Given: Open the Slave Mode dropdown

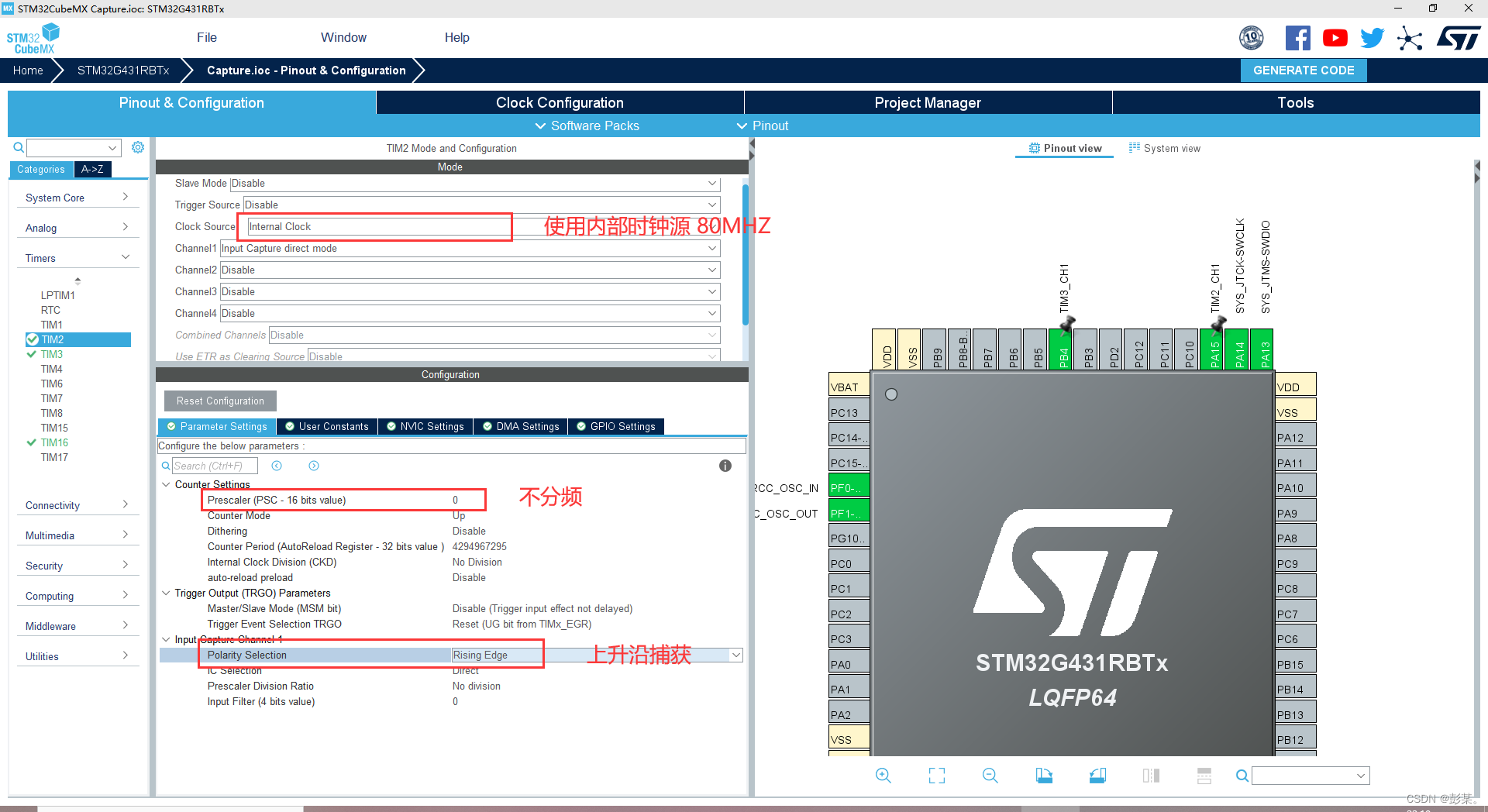Looking at the screenshot, I should 475,184.
